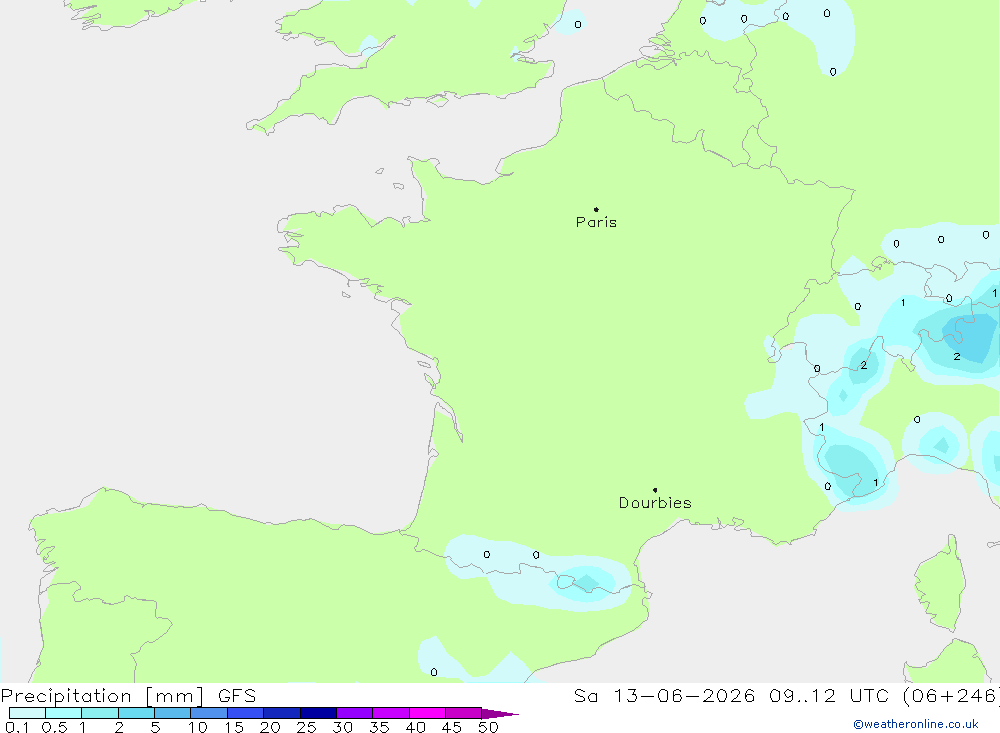This screenshot has height=733, width=1000.
Task: Pick the 20–25 mm dark blue legend swatch
Action: 281,713
